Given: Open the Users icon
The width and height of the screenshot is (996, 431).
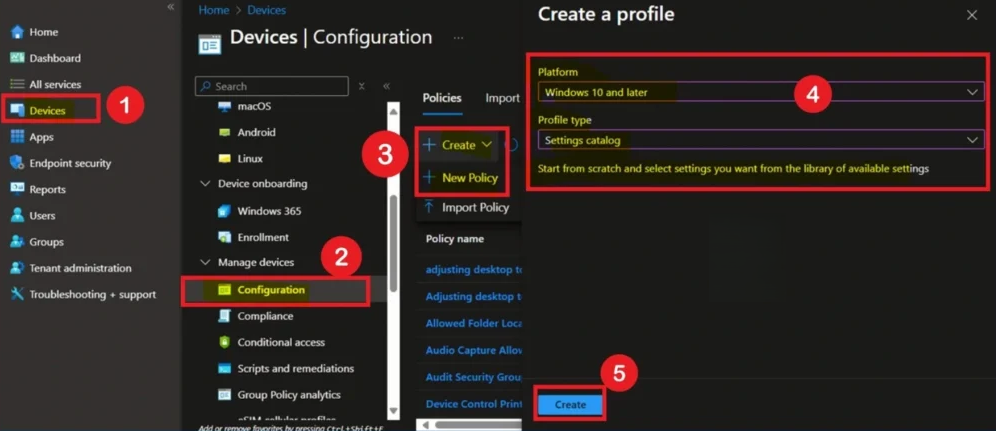Looking at the screenshot, I should point(17,215).
